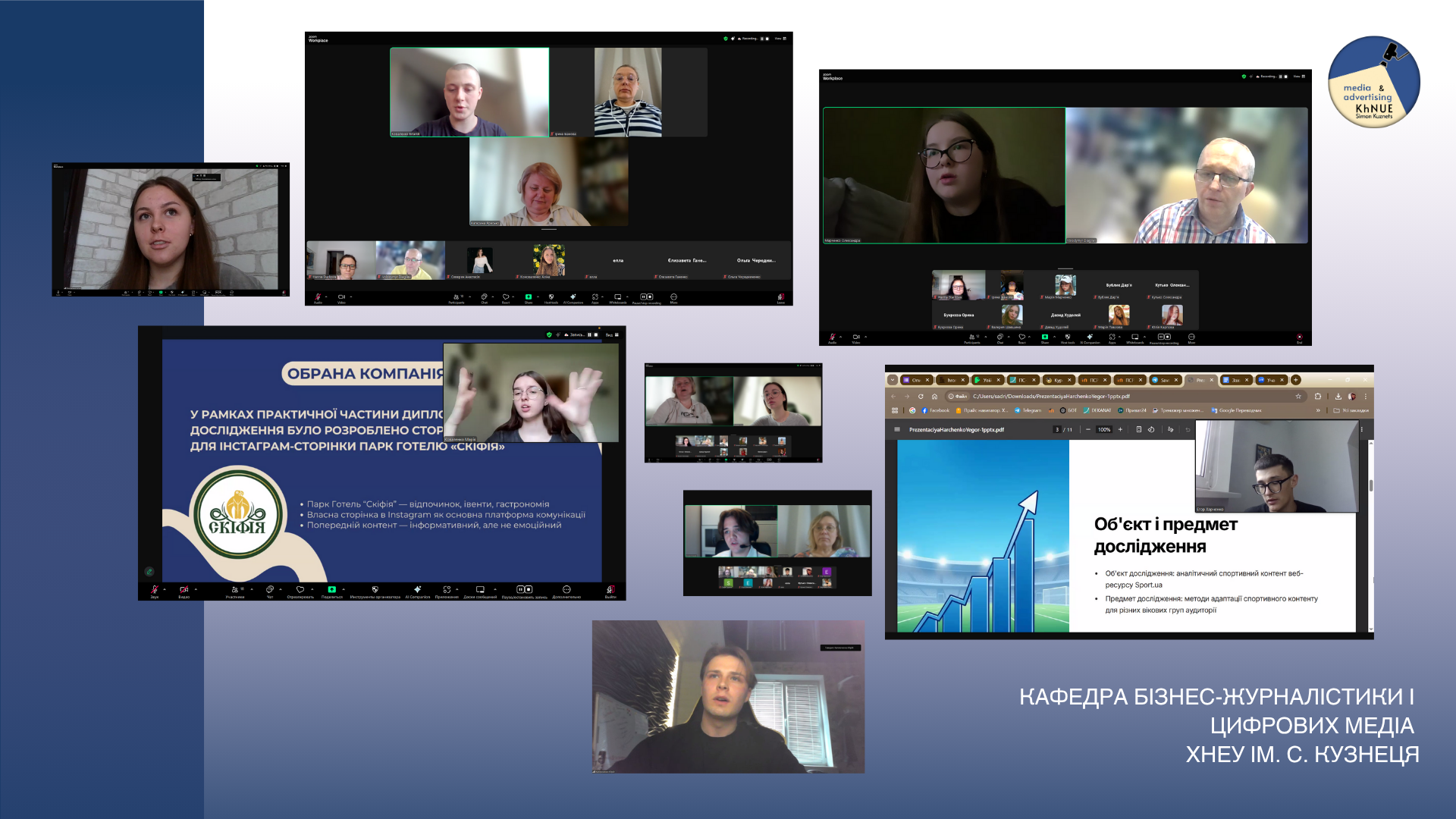Open Chrome downloads icon
This screenshot has width=1456, height=819.
click(x=1338, y=396)
